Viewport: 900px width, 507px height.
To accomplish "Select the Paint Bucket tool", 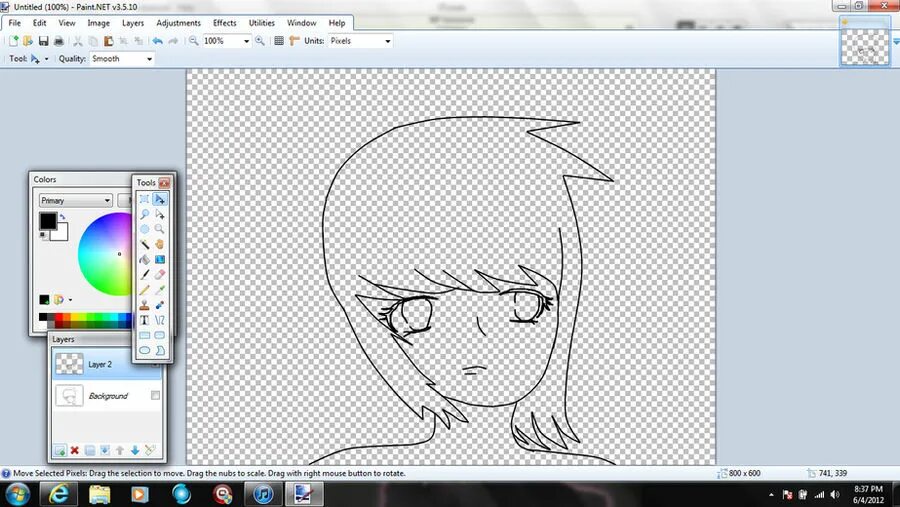I will tap(145, 260).
